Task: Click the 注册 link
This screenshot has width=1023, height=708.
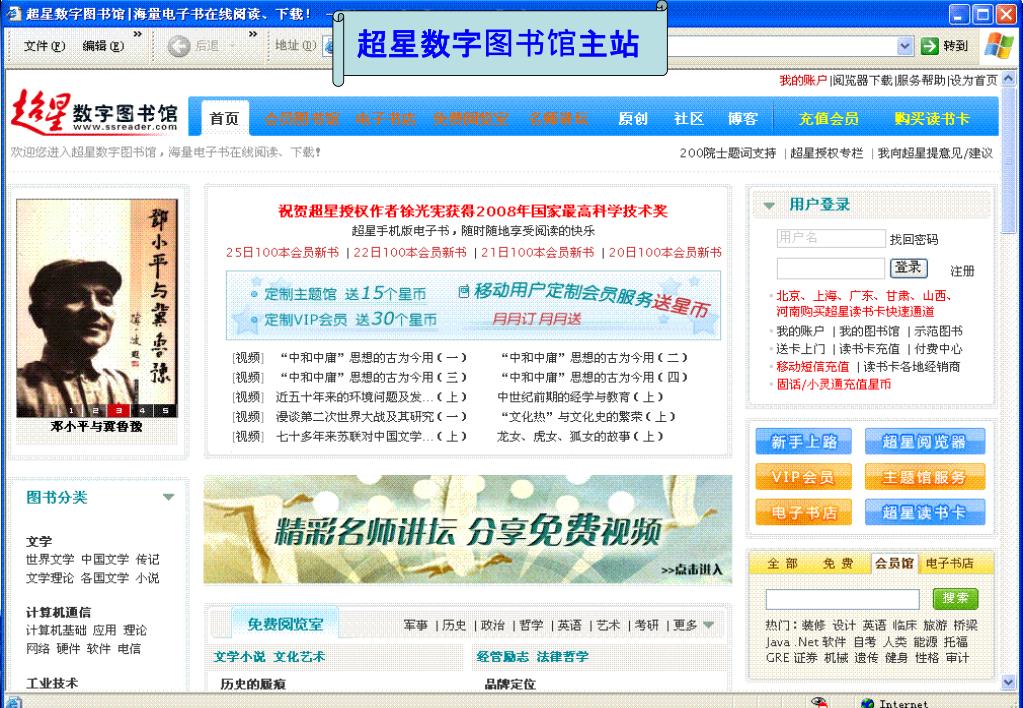Action: 962,271
